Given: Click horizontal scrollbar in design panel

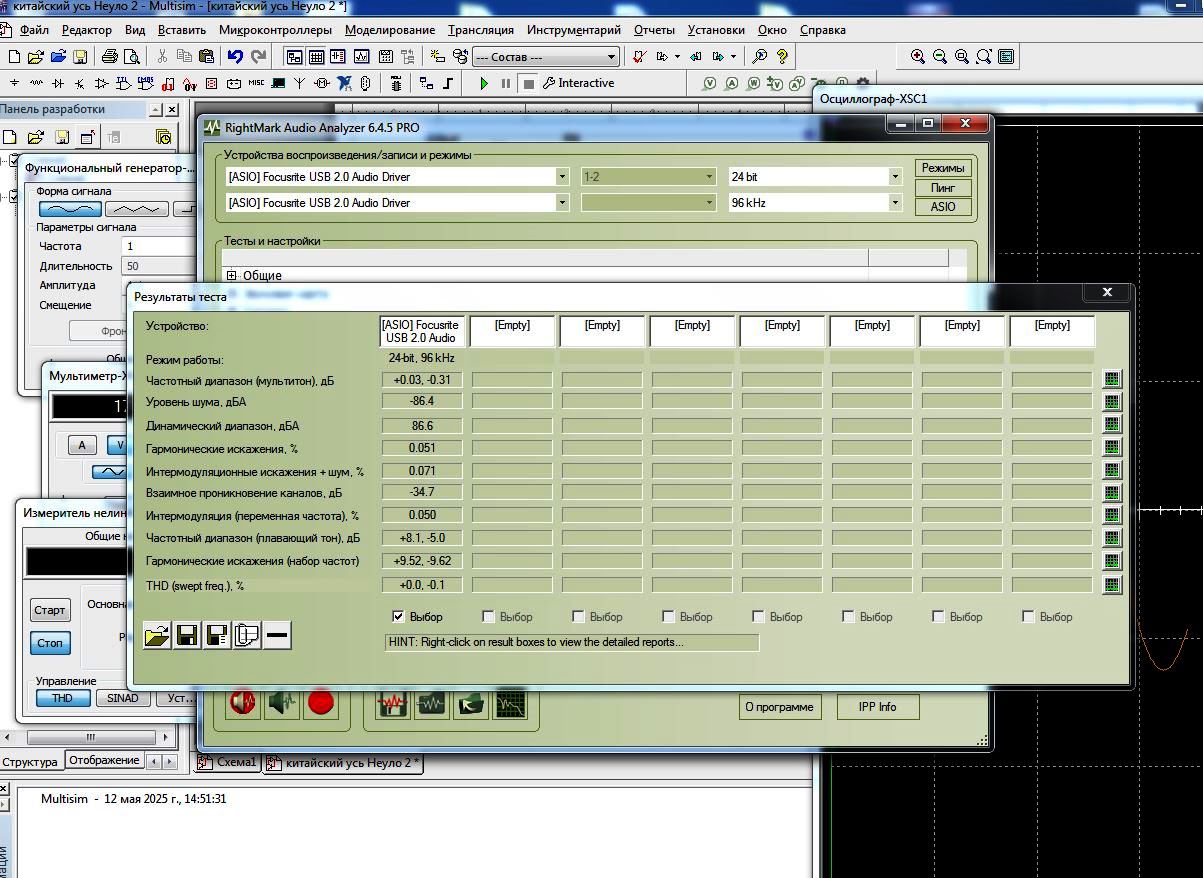Looking at the screenshot, I should [88, 737].
